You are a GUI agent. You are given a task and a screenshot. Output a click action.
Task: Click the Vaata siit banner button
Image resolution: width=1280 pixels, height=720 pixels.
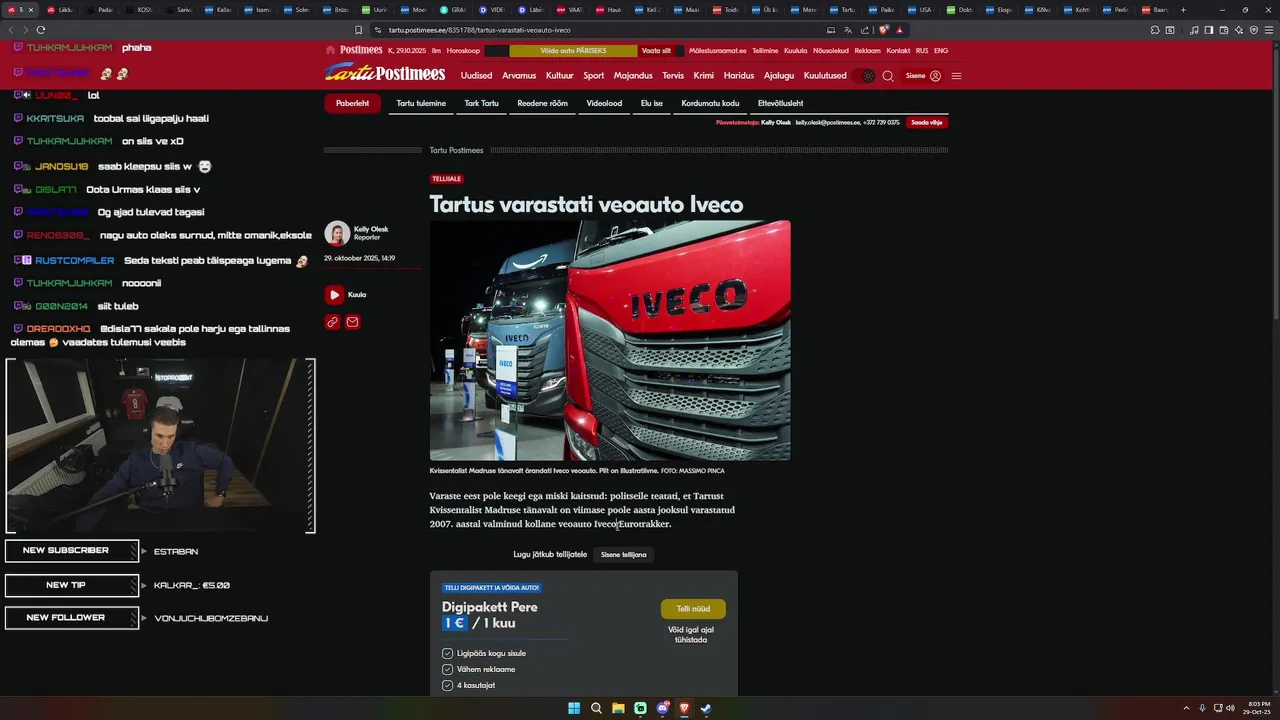[656, 50]
